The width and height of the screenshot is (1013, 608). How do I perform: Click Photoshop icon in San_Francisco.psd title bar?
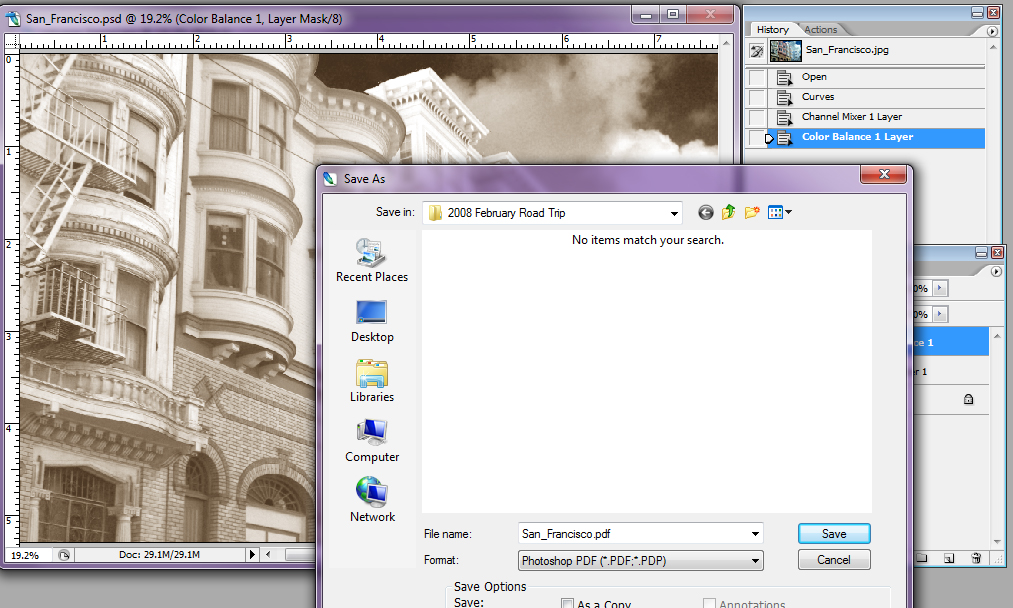click(13, 18)
